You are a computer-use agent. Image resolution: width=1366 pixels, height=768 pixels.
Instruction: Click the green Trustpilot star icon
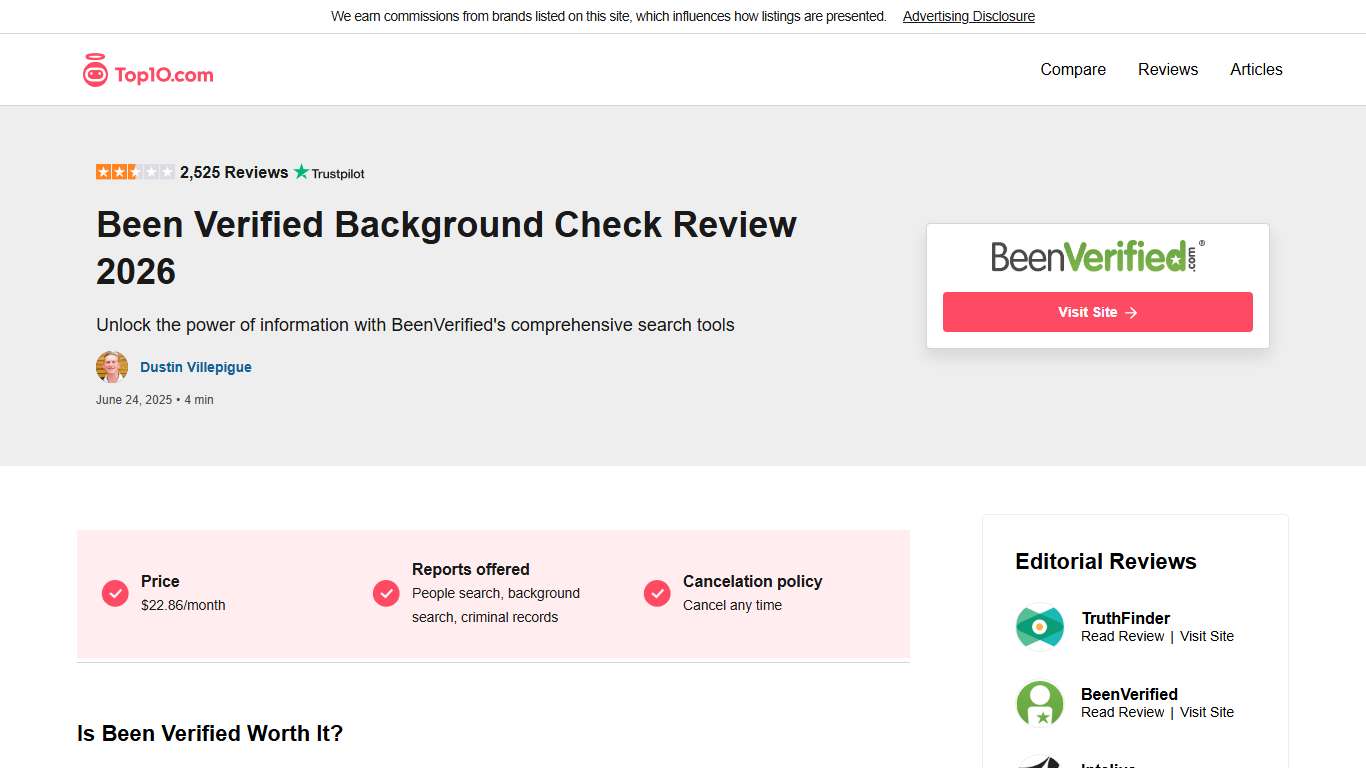[x=301, y=172]
